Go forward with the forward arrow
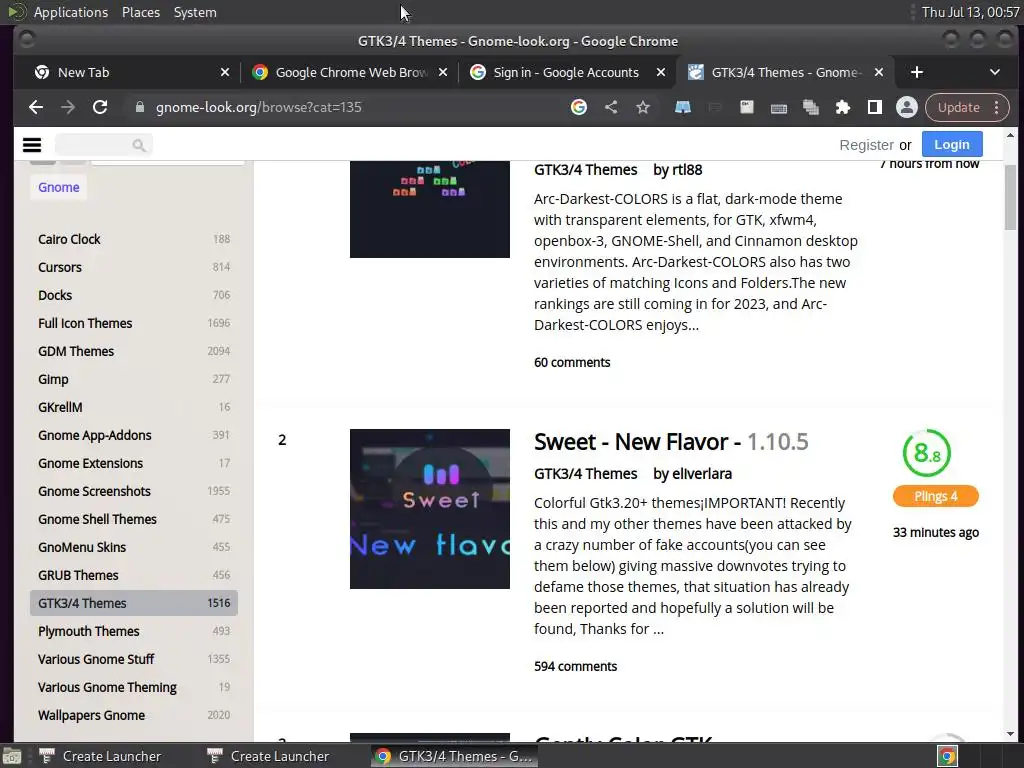Screen dimensions: 1024x768 (68, 107)
